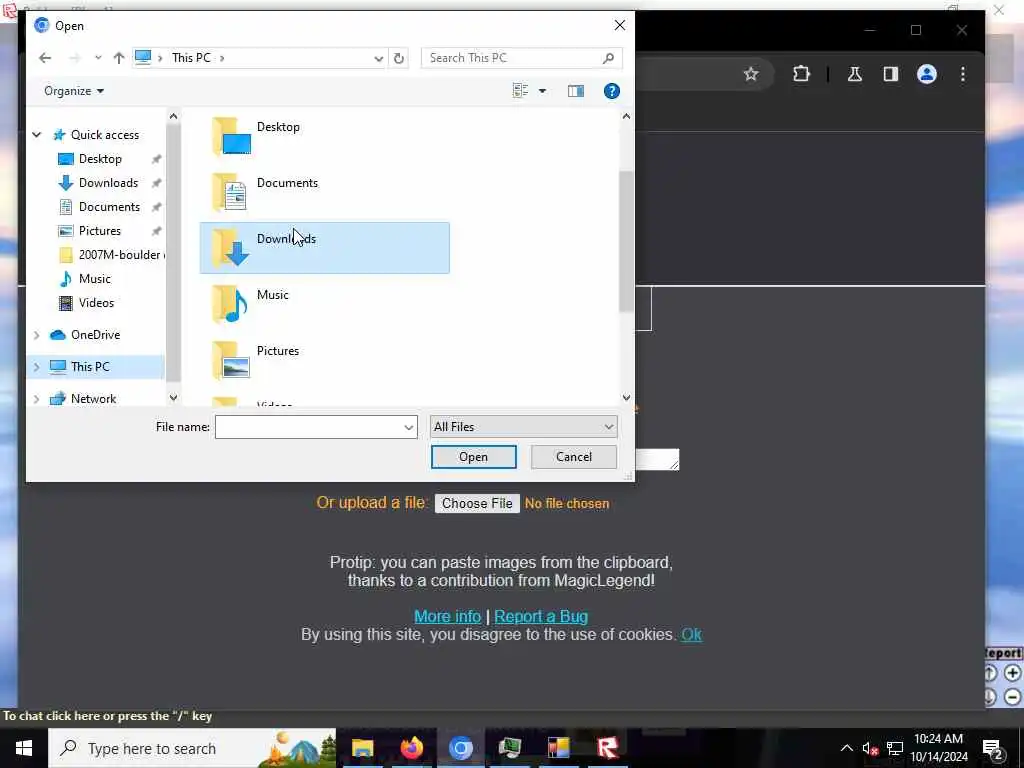Click the taskbar search box

point(192,748)
